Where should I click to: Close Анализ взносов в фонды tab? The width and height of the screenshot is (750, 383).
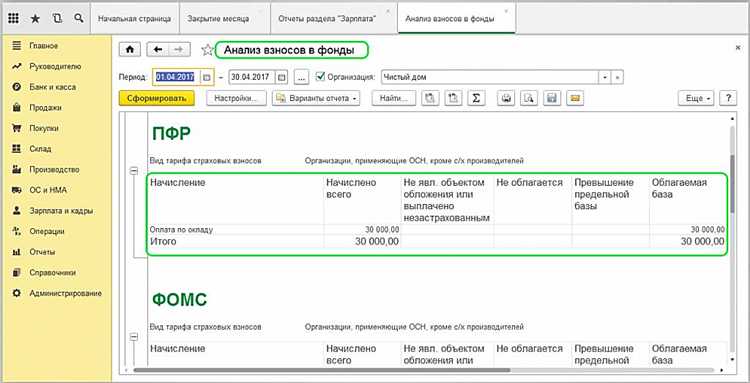point(507,11)
